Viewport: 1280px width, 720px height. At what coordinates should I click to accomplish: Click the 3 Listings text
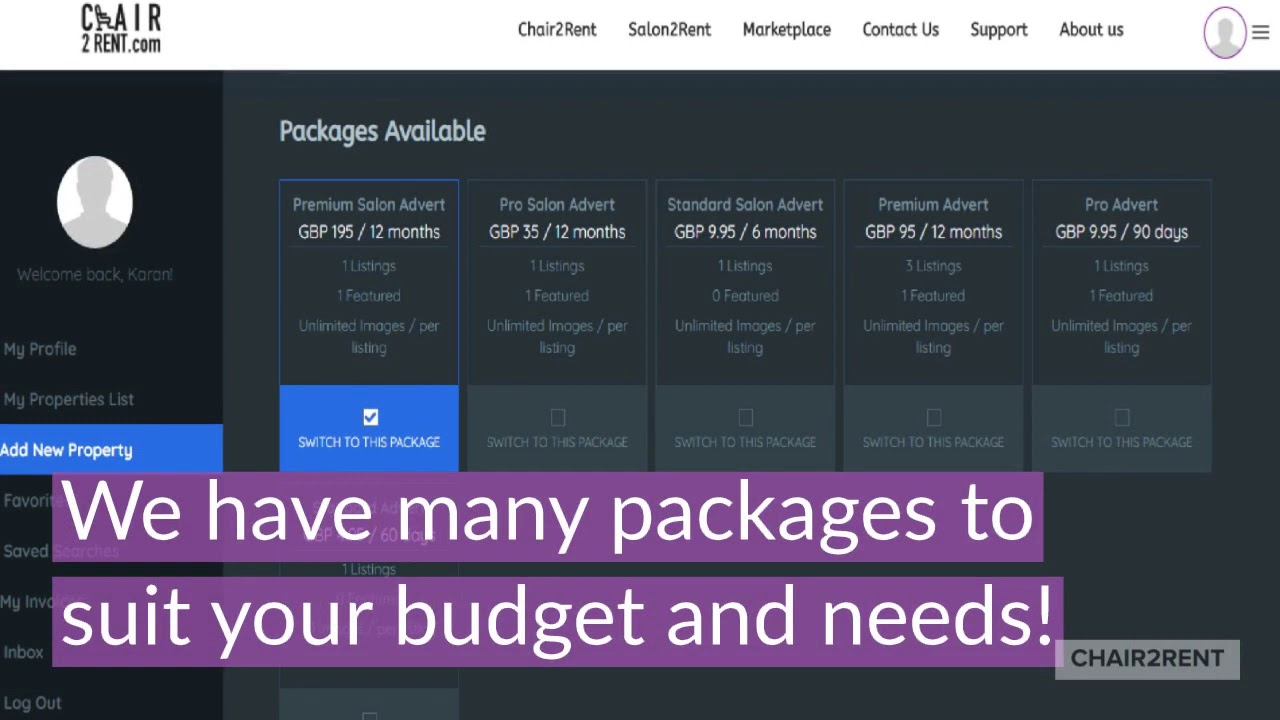pos(933,266)
